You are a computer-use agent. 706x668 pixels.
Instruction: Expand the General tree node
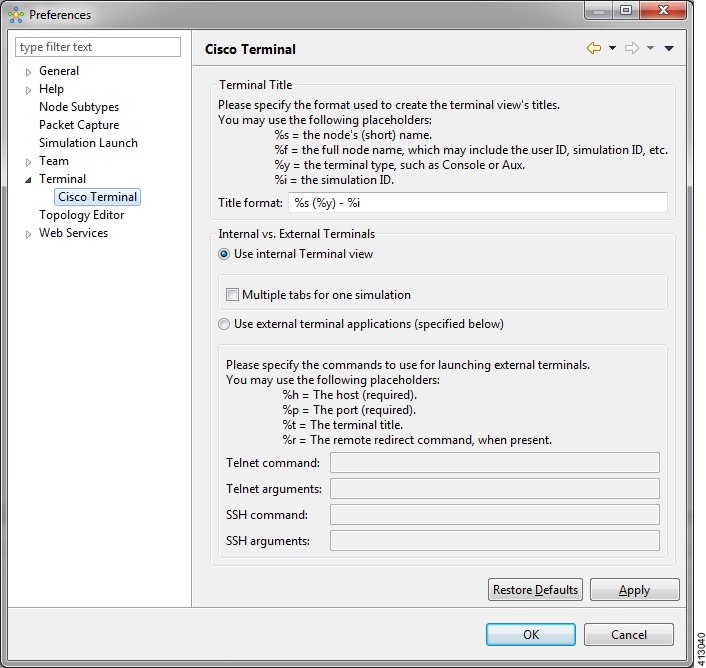[x=28, y=72]
